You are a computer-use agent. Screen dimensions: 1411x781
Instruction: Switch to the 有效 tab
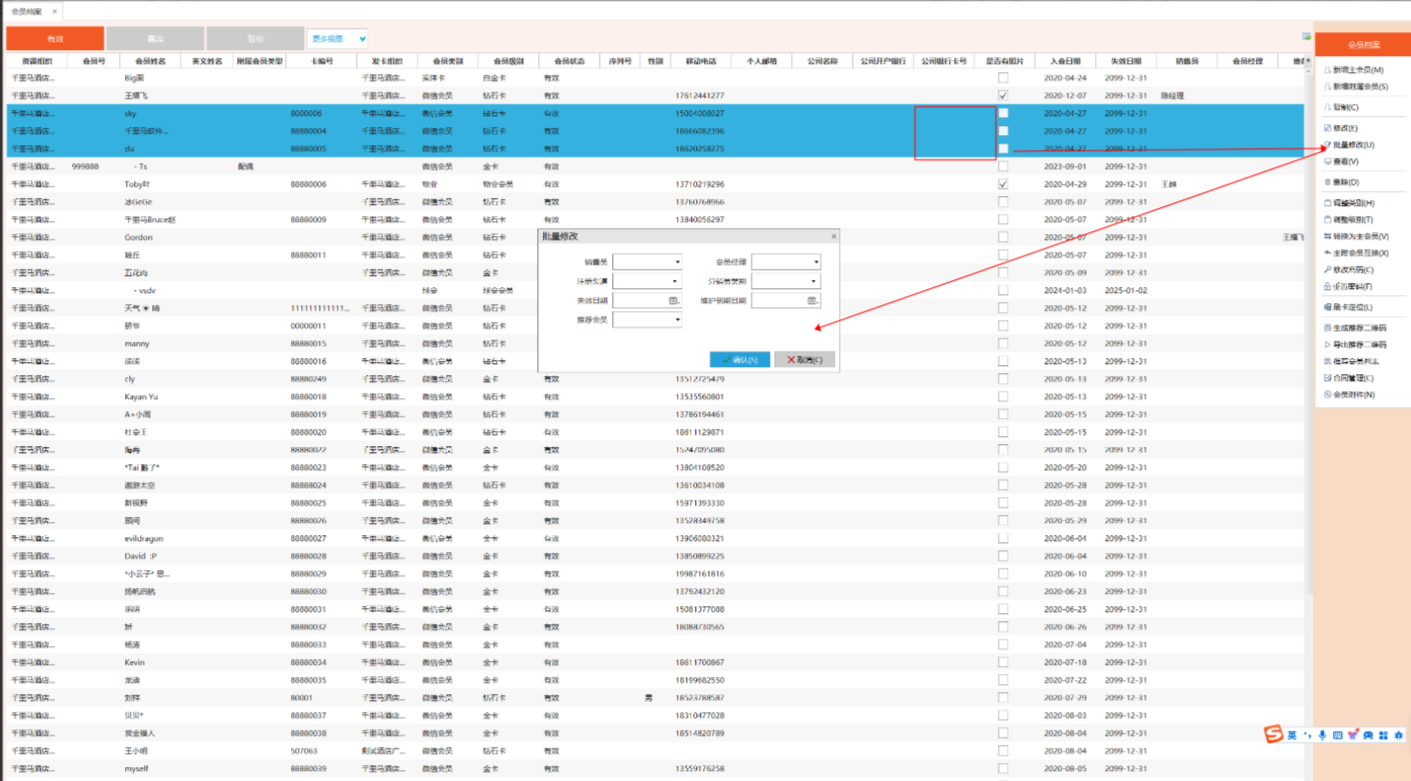click(x=55, y=39)
